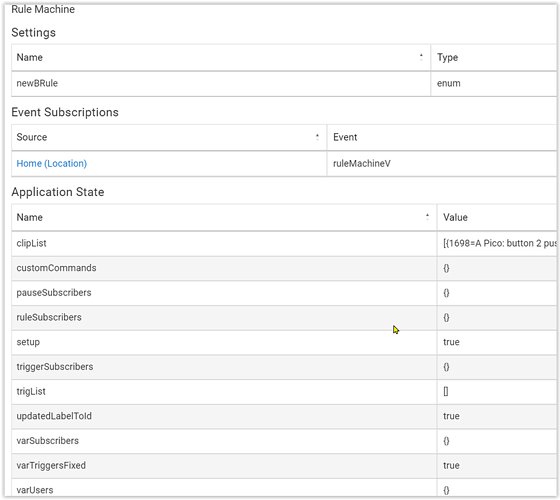Click the Event Subscriptions section heading
This screenshot has height=500, width=560.
[65, 112]
